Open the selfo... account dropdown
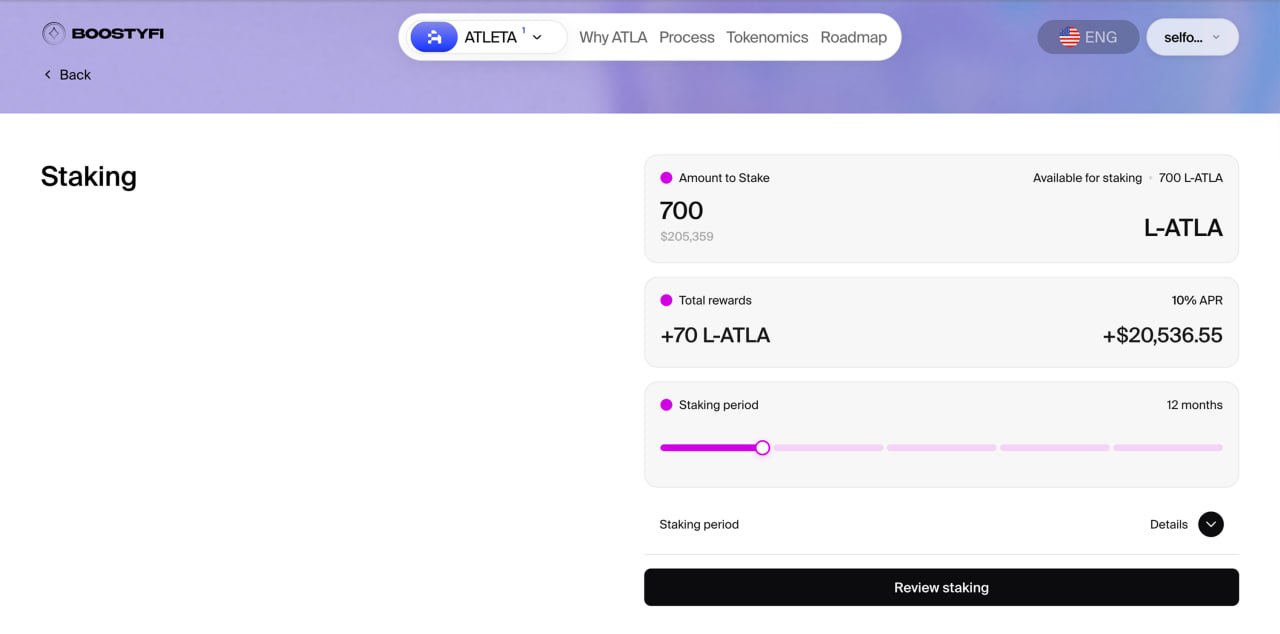The height and width of the screenshot is (634, 1280). pyautogui.click(x=1192, y=37)
